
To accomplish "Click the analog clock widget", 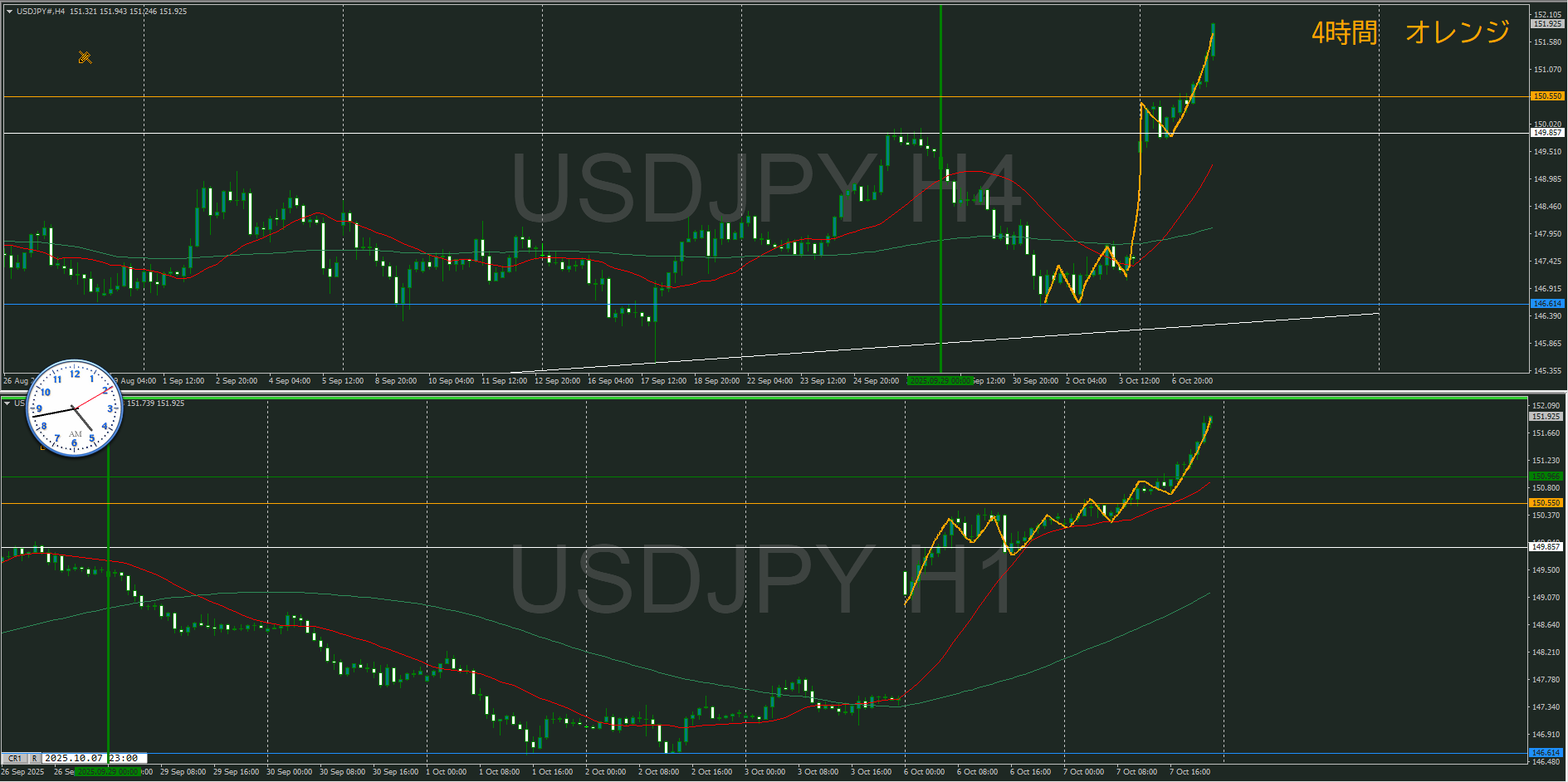I will click(x=74, y=408).
